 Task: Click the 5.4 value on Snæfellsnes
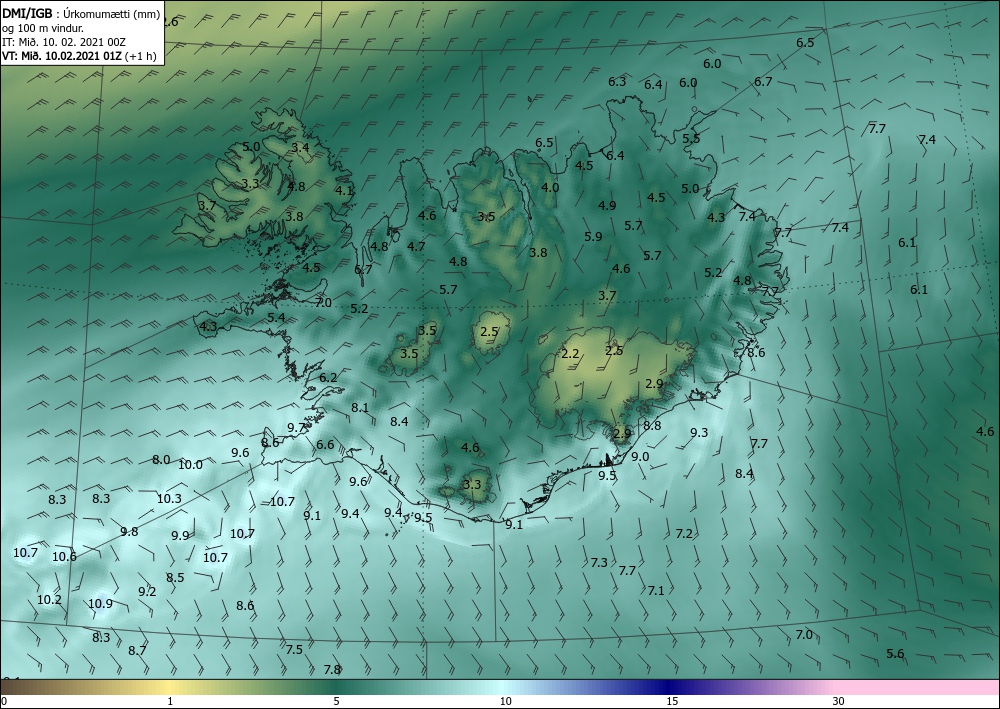pyautogui.click(x=276, y=318)
